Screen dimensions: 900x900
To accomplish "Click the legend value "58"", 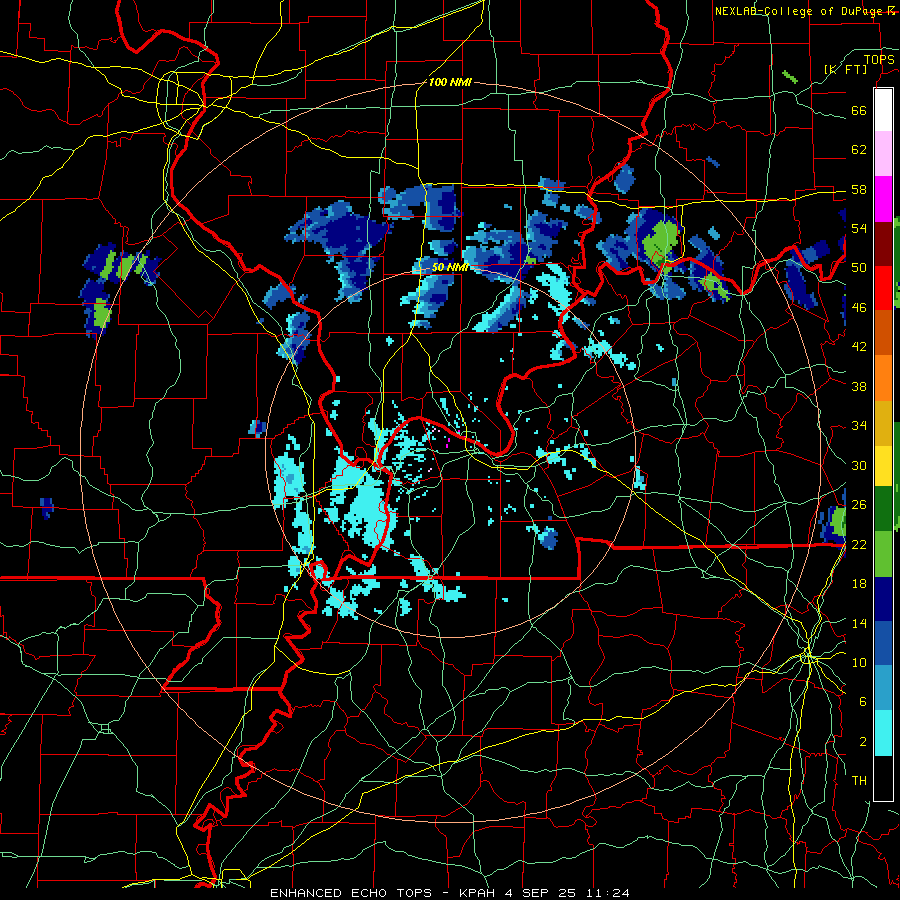I will [859, 189].
